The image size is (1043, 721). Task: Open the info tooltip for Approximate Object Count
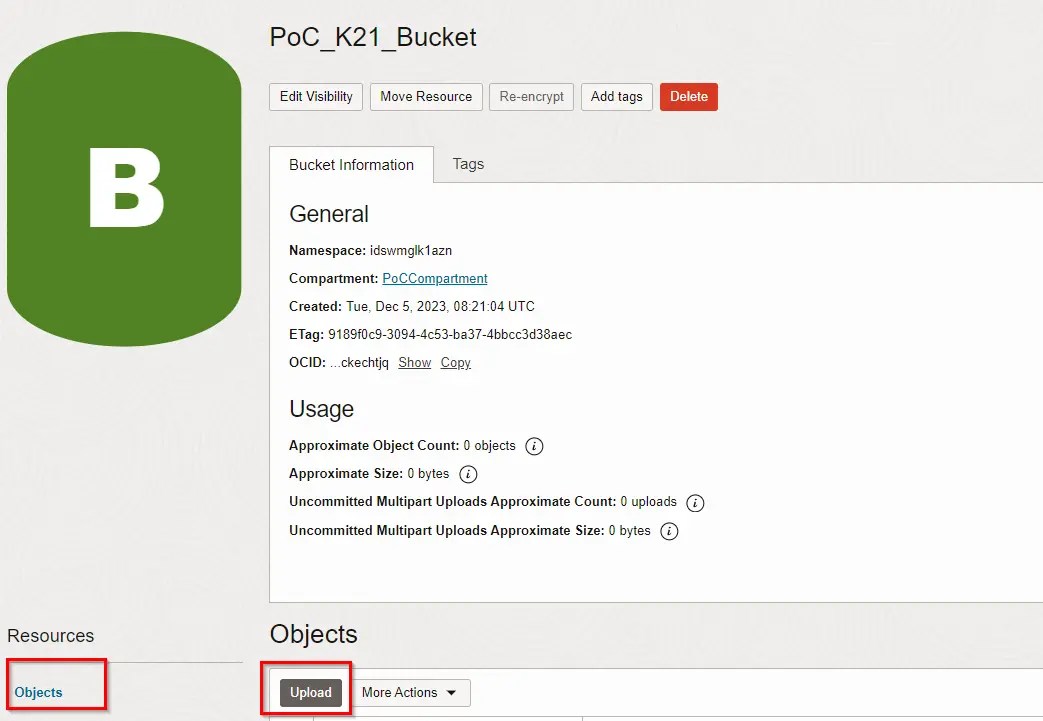pos(533,446)
